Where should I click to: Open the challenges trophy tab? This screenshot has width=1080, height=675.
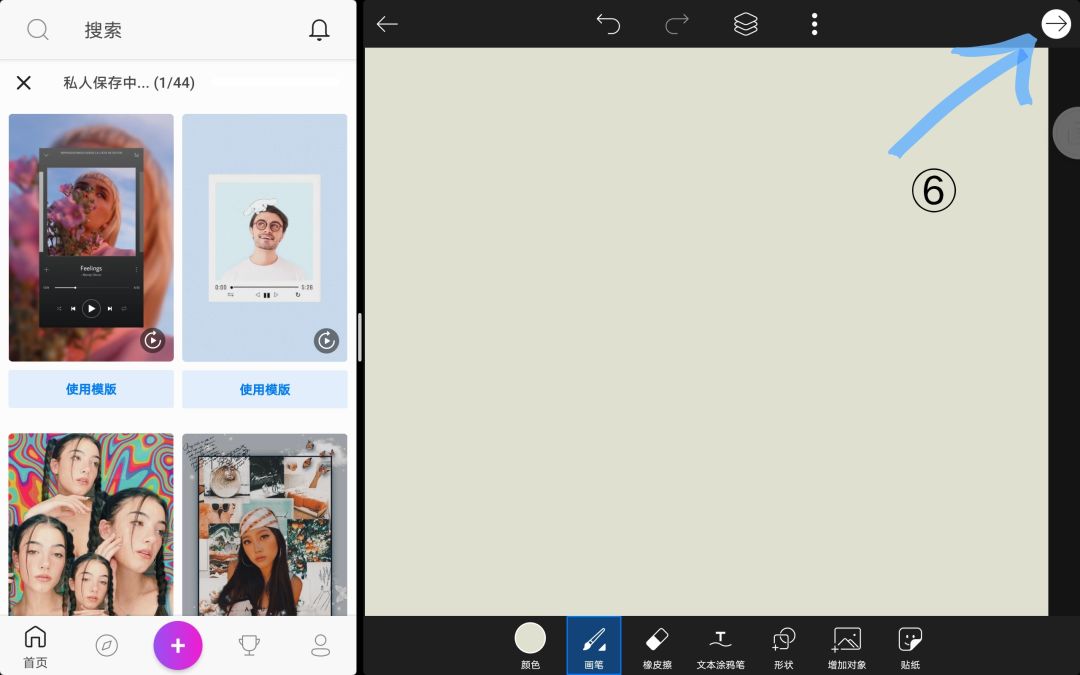pyautogui.click(x=249, y=645)
